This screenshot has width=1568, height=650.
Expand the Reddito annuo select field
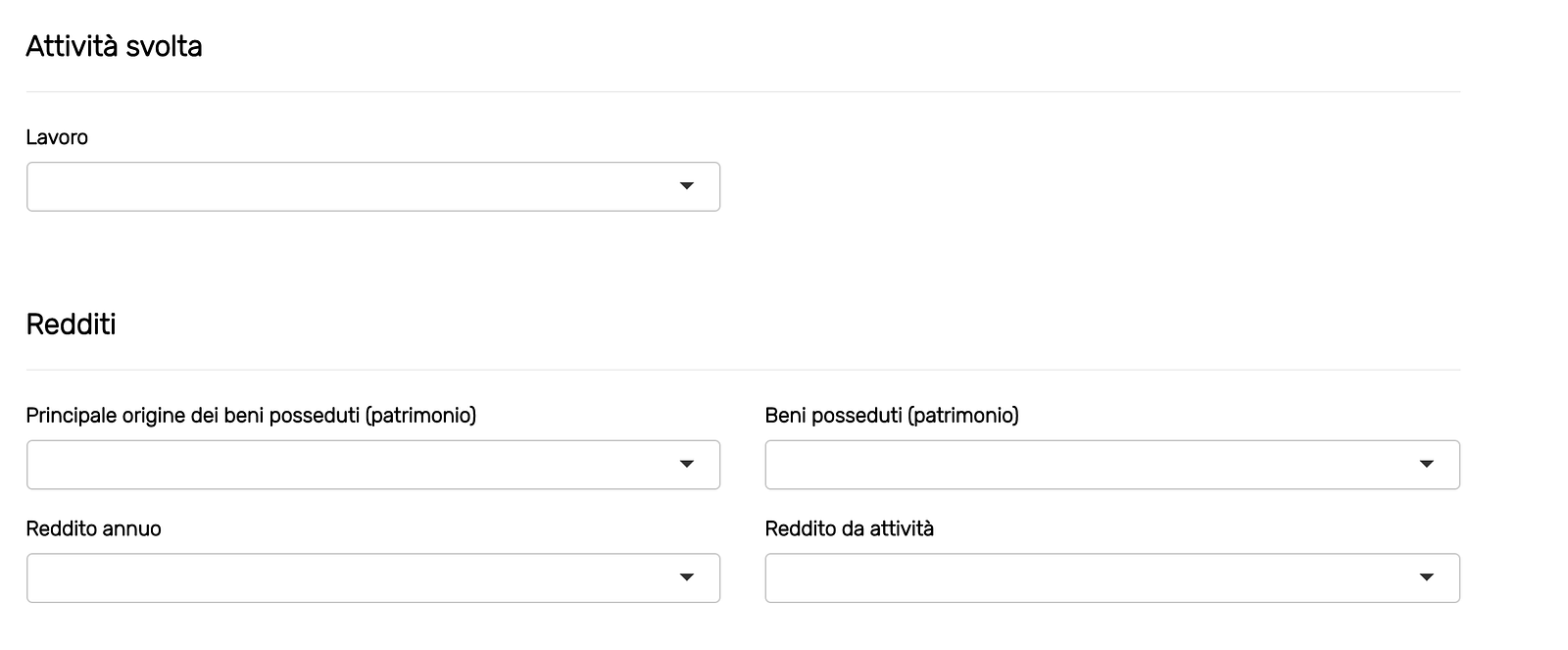(353, 577)
